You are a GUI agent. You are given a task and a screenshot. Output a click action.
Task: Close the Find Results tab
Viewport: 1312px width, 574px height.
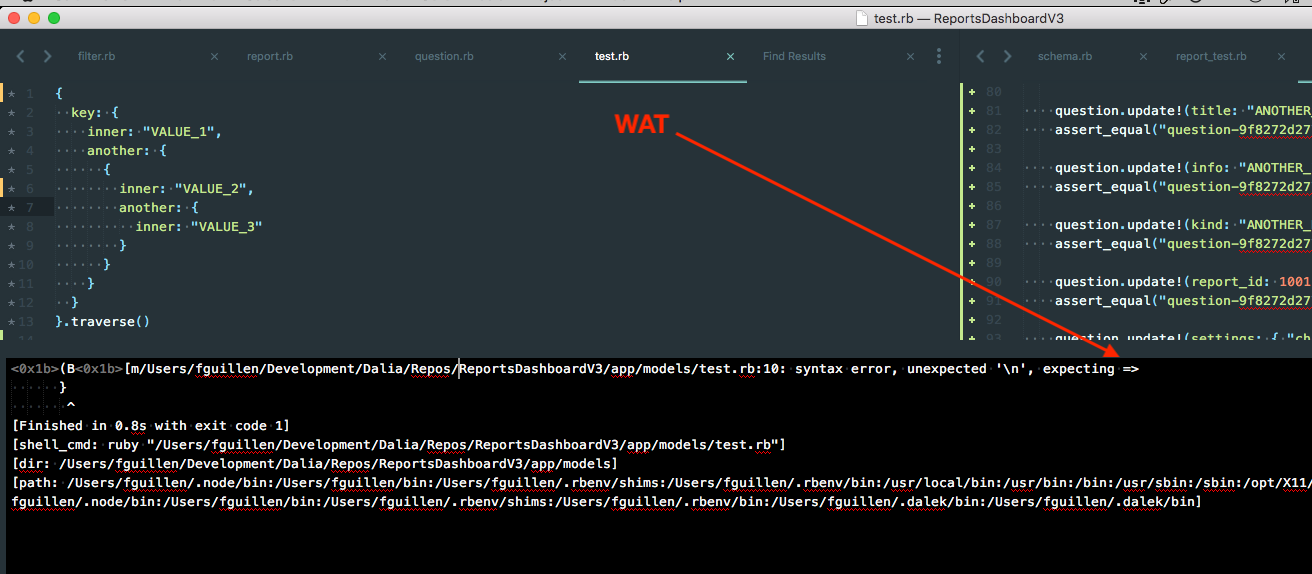tap(910, 57)
